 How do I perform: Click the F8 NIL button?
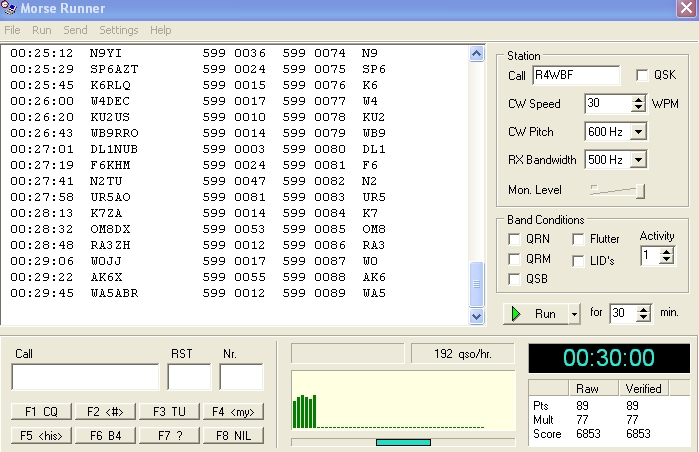click(232, 435)
